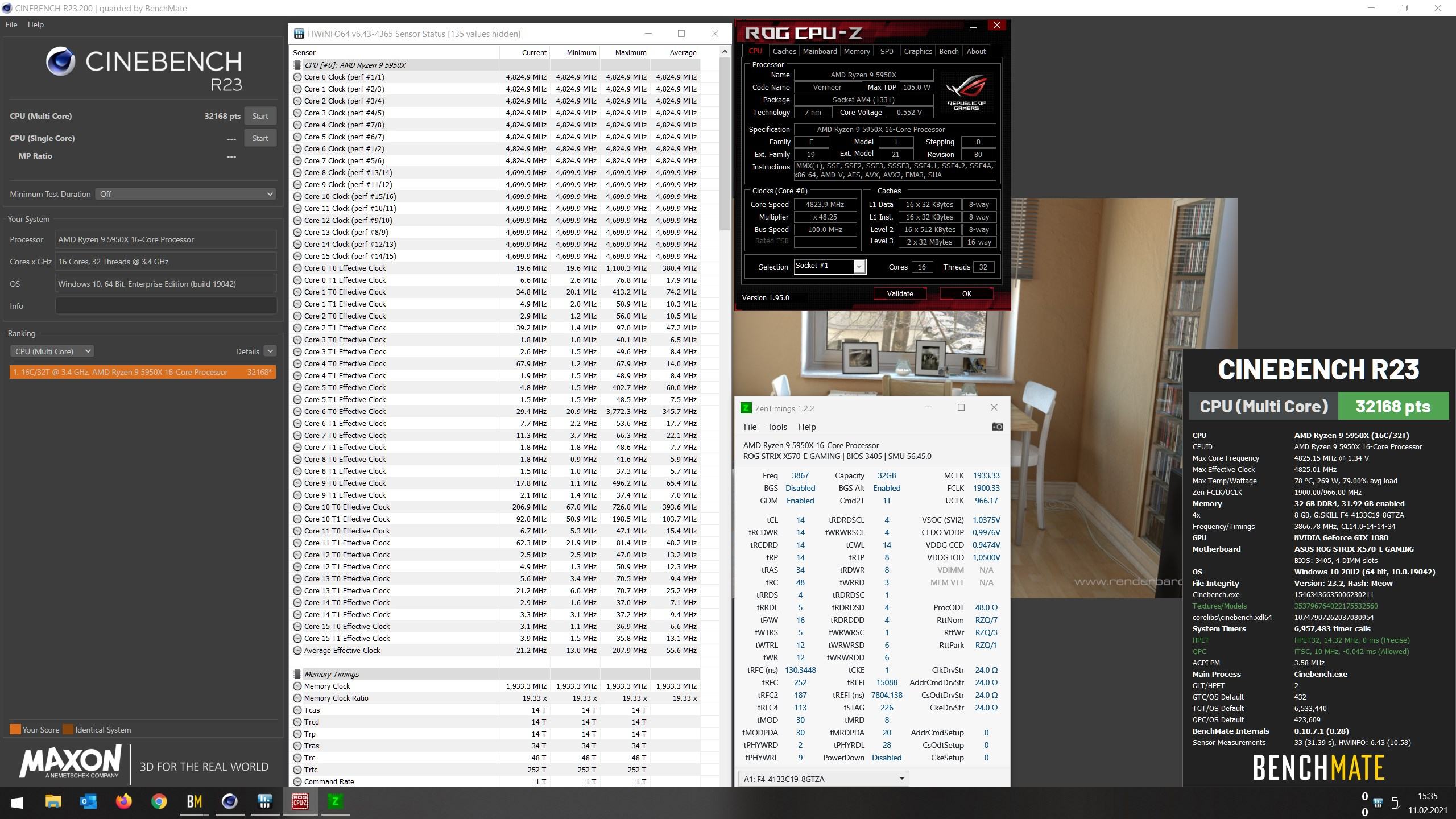
Task: Click HWiNFO64 window title icon
Action: [x=299, y=34]
